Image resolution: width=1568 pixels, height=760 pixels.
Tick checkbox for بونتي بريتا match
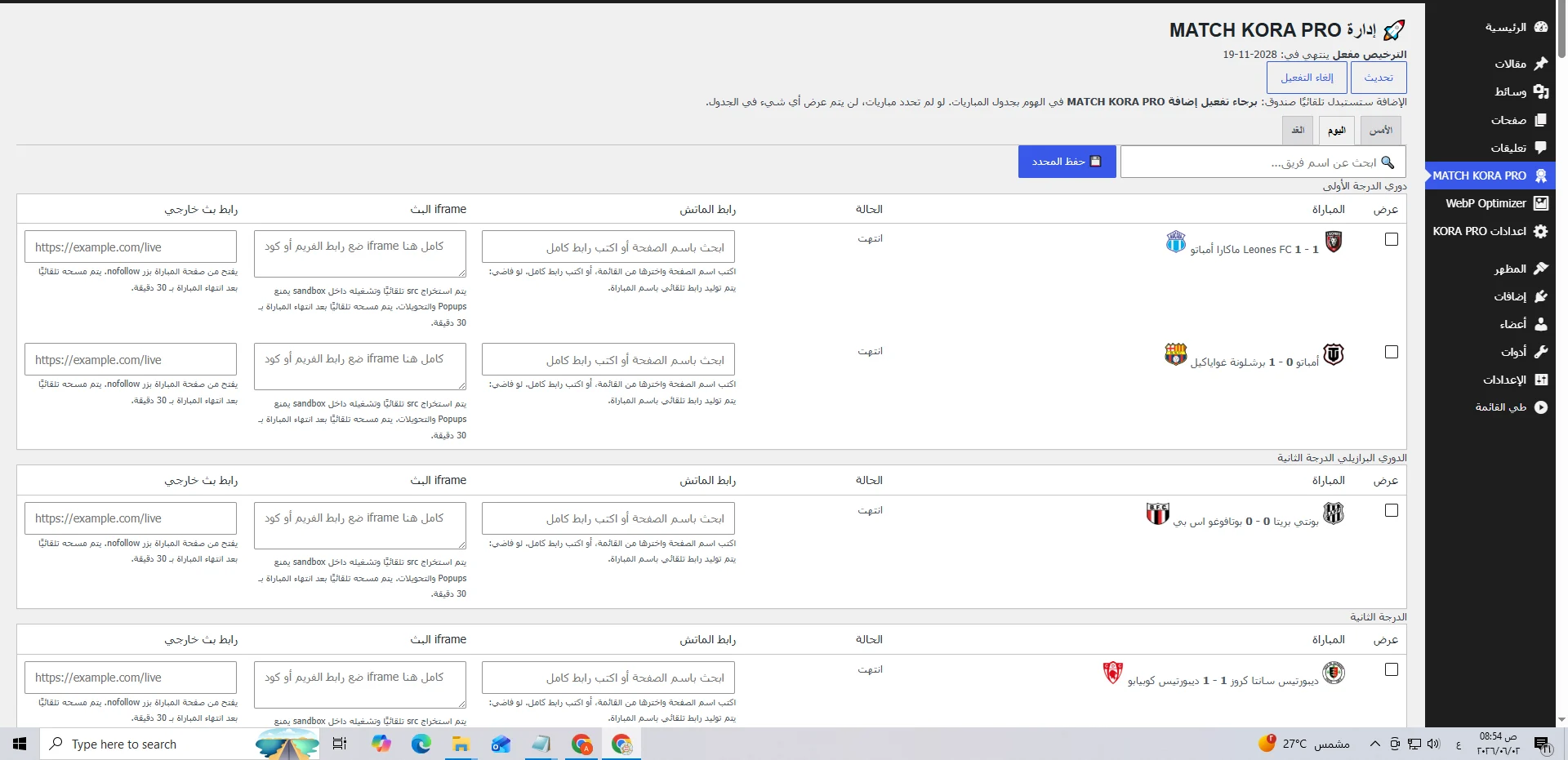pos(1392,510)
